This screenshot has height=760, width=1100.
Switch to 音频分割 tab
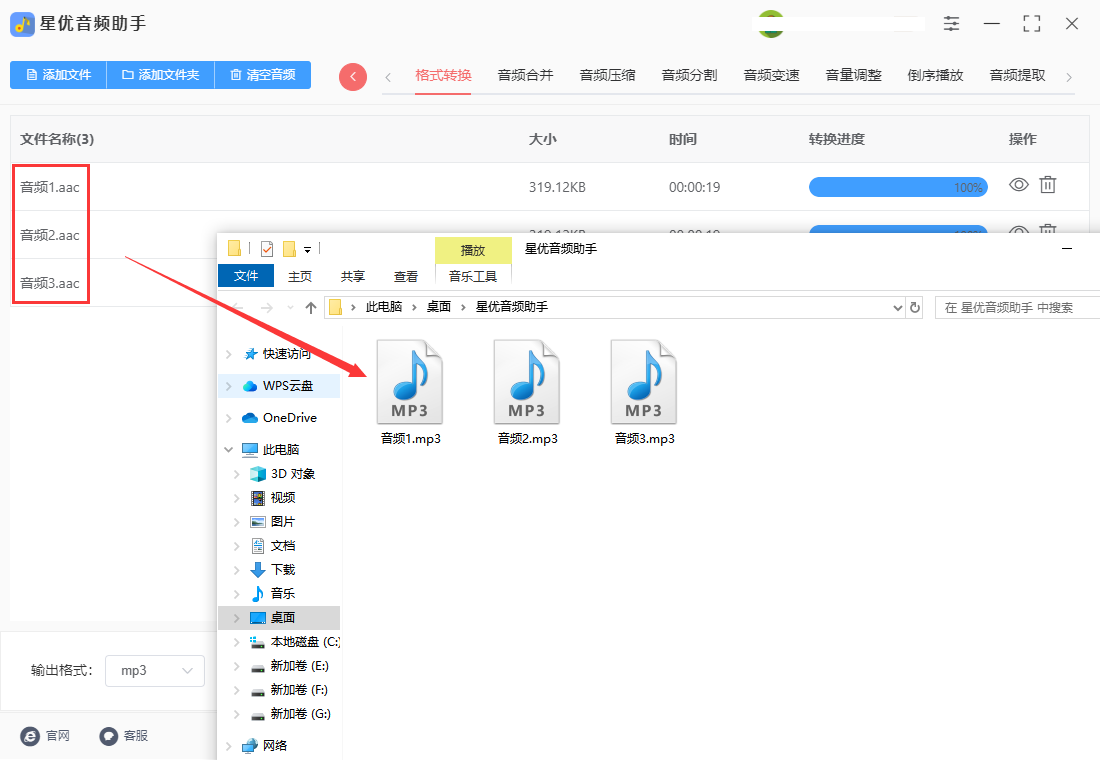[690, 76]
